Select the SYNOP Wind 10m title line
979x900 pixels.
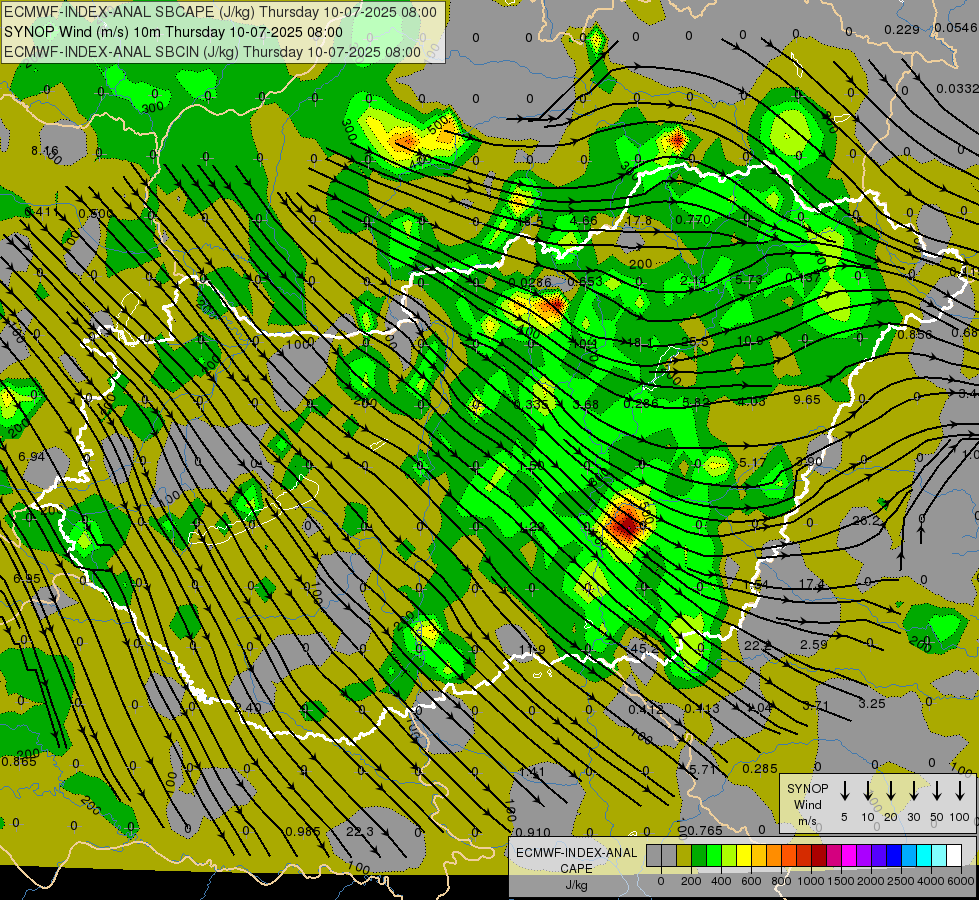pos(173,32)
